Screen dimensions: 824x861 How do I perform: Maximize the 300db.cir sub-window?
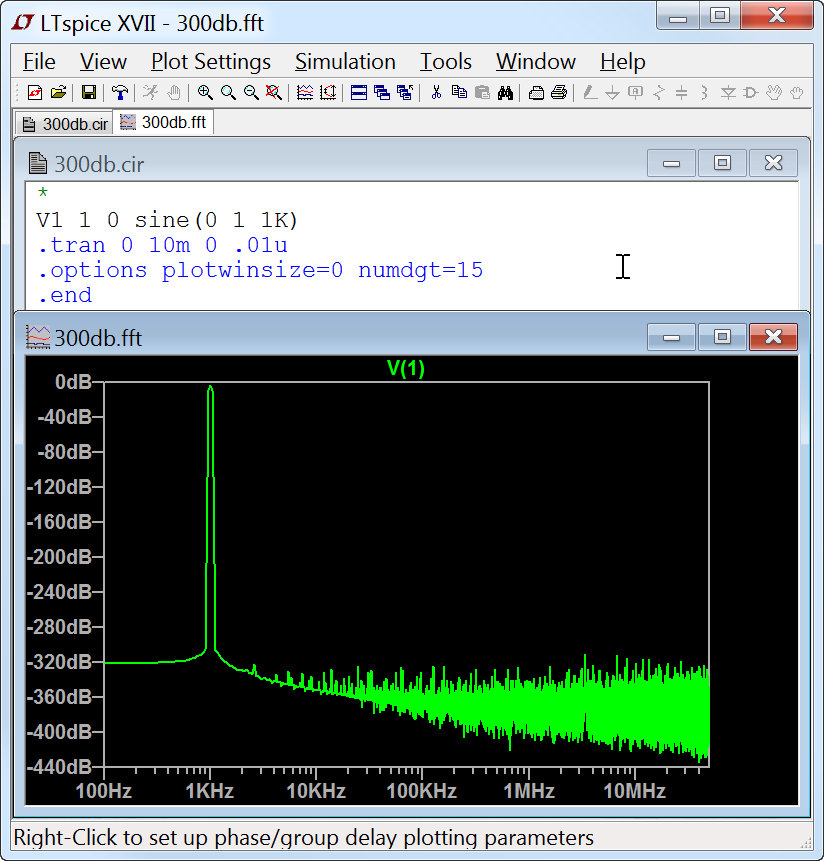click(x=722, y=163)
